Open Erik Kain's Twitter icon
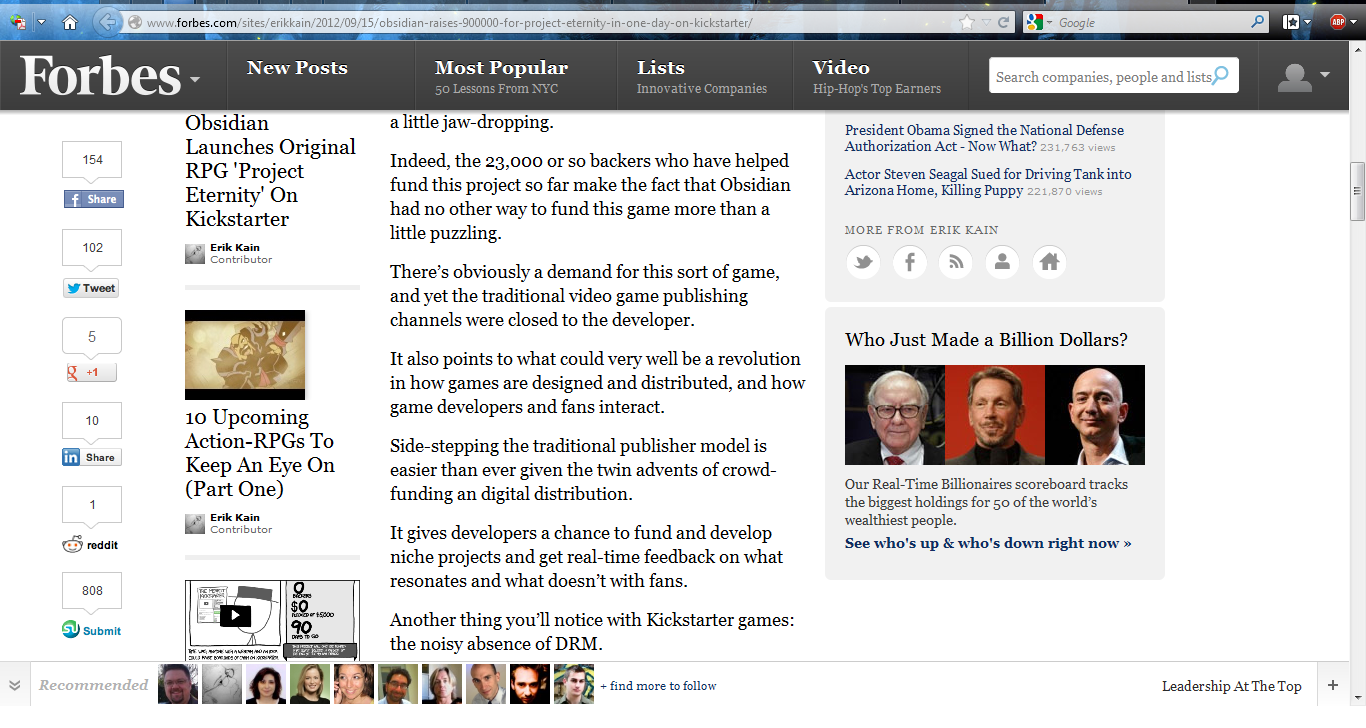1366x728 pixels. [x=863, y=262]
